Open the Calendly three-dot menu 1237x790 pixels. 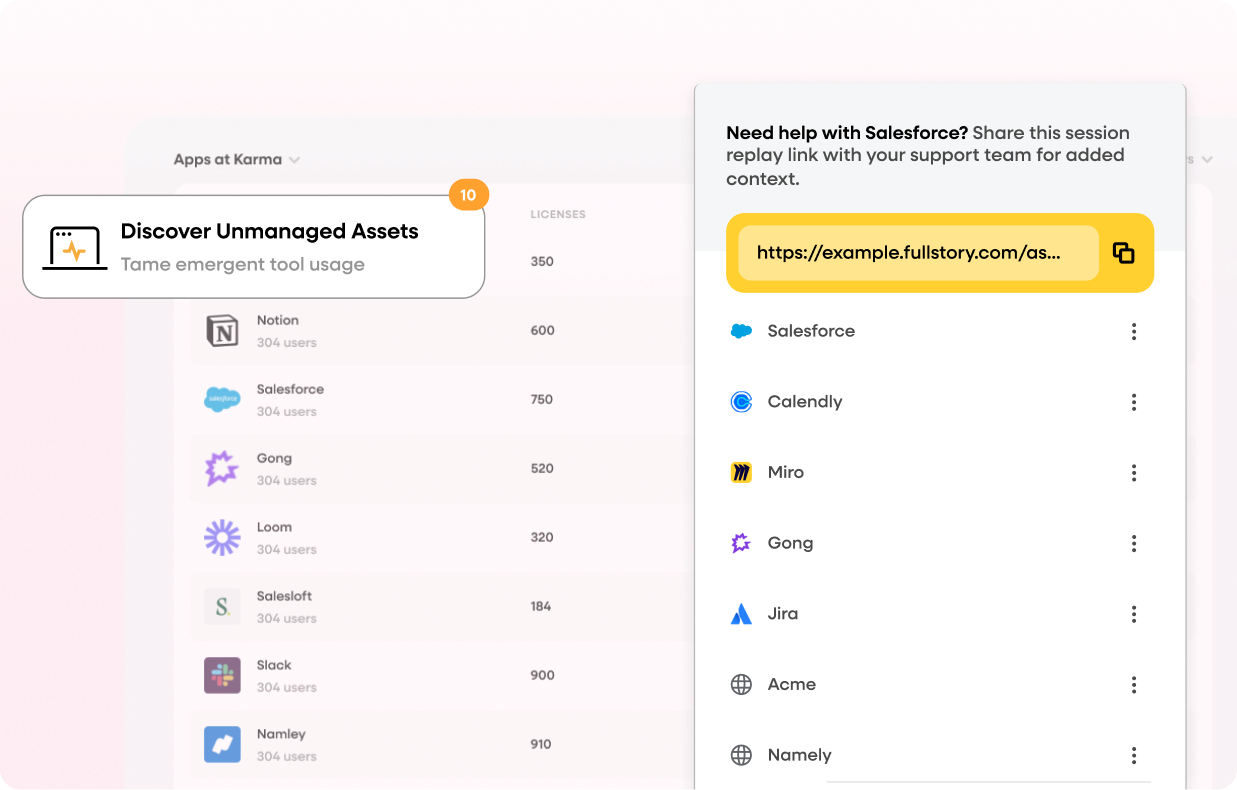[1134, 402]
